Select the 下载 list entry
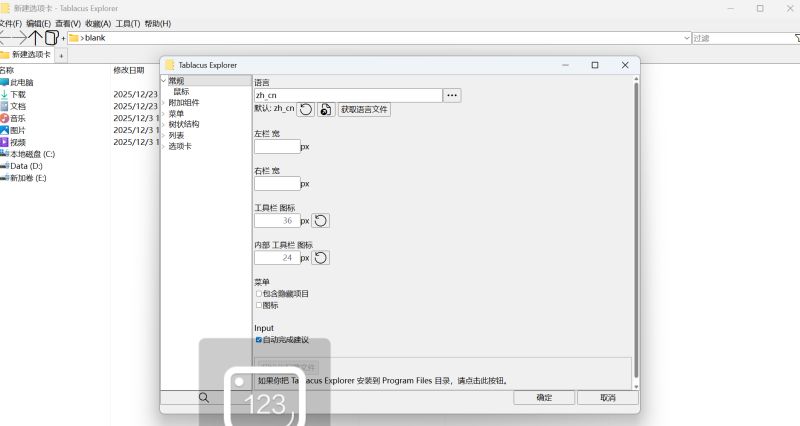The height and width of the screenshot is (426, 800). pos(18,94)
